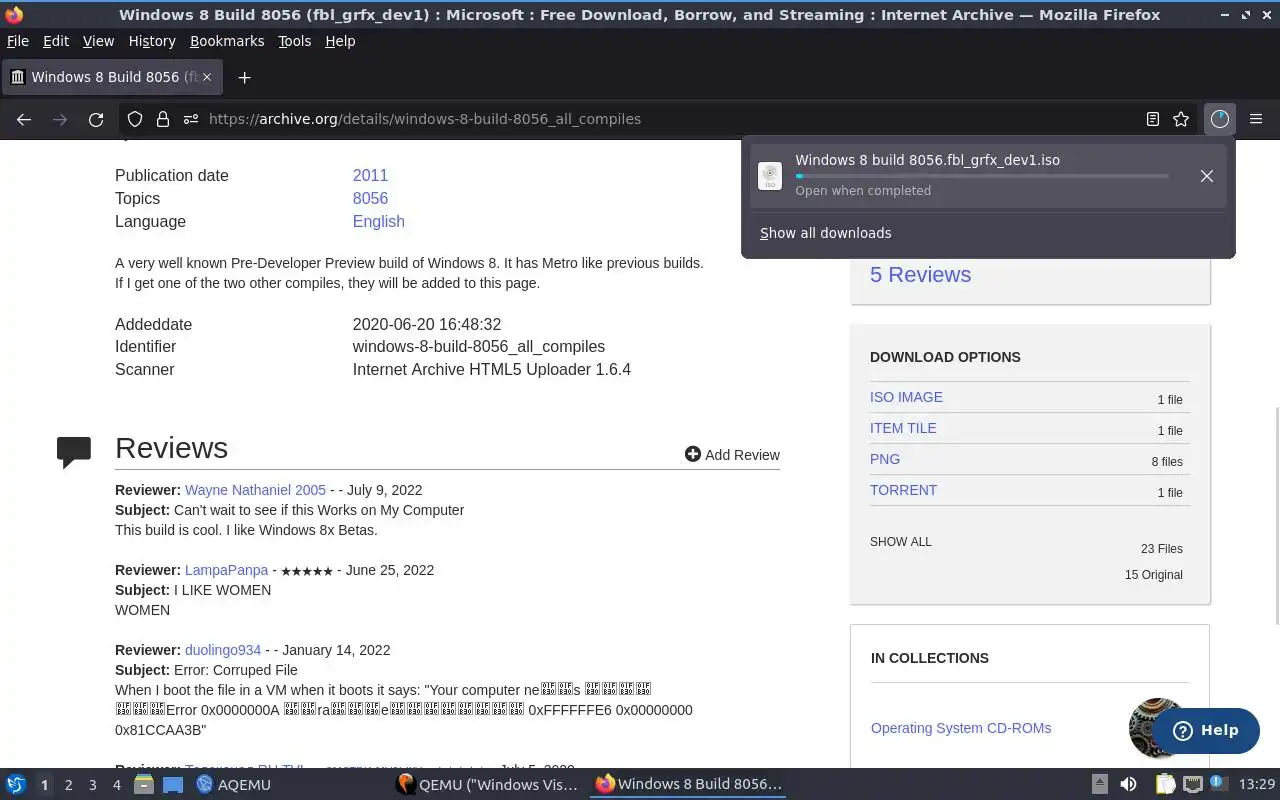This screenshot has height=800, width=1280.
Task: Click Show all downloads
Action: click(x=825, y=233)
